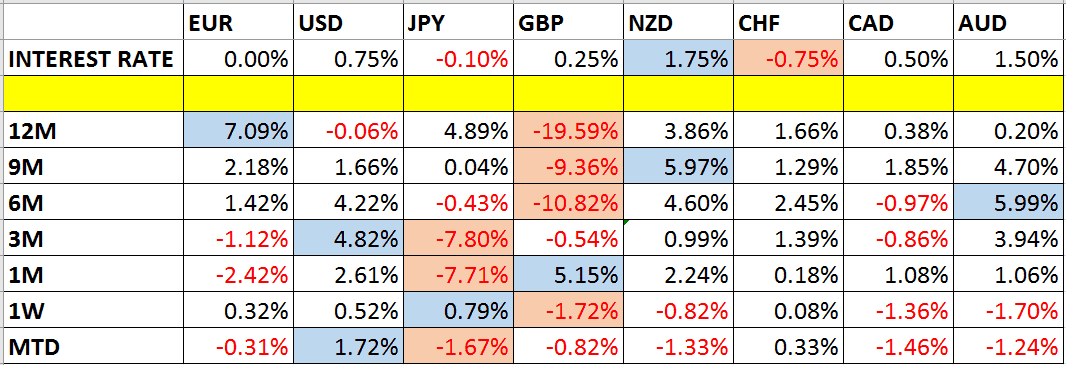Select the EUR 12M cell showing 7.09%
The height and width of the screenshot is (365, 1066).
[238, 130]
